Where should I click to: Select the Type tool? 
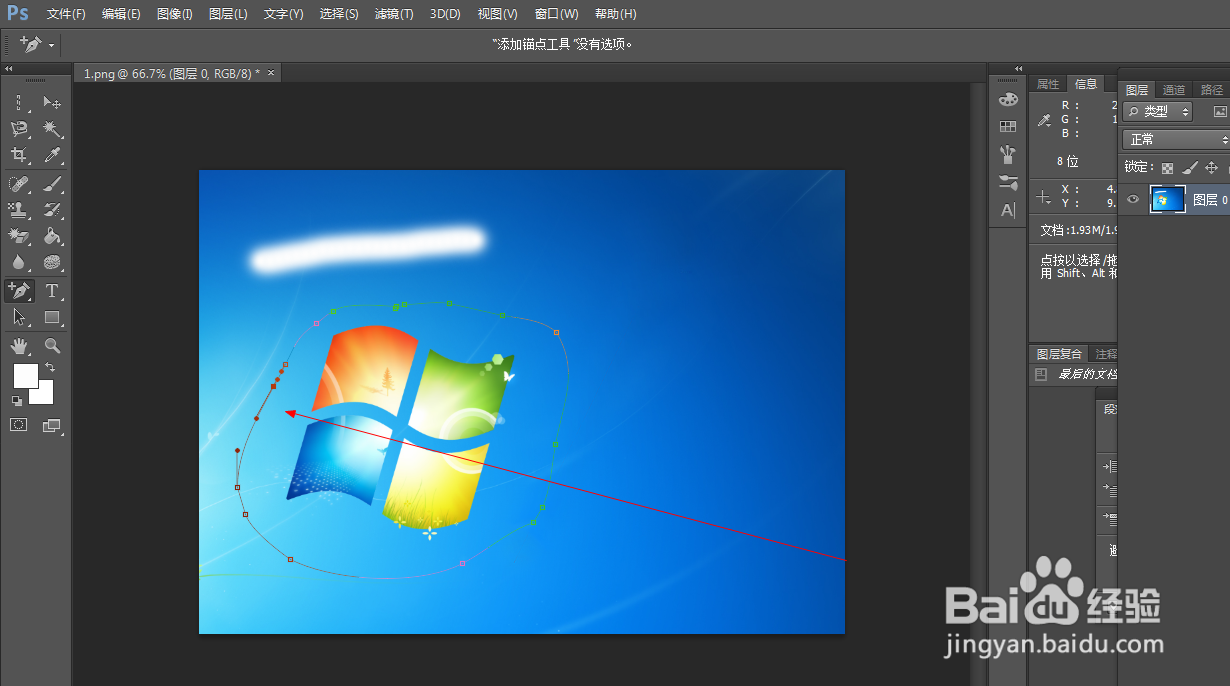coord(52,291)
